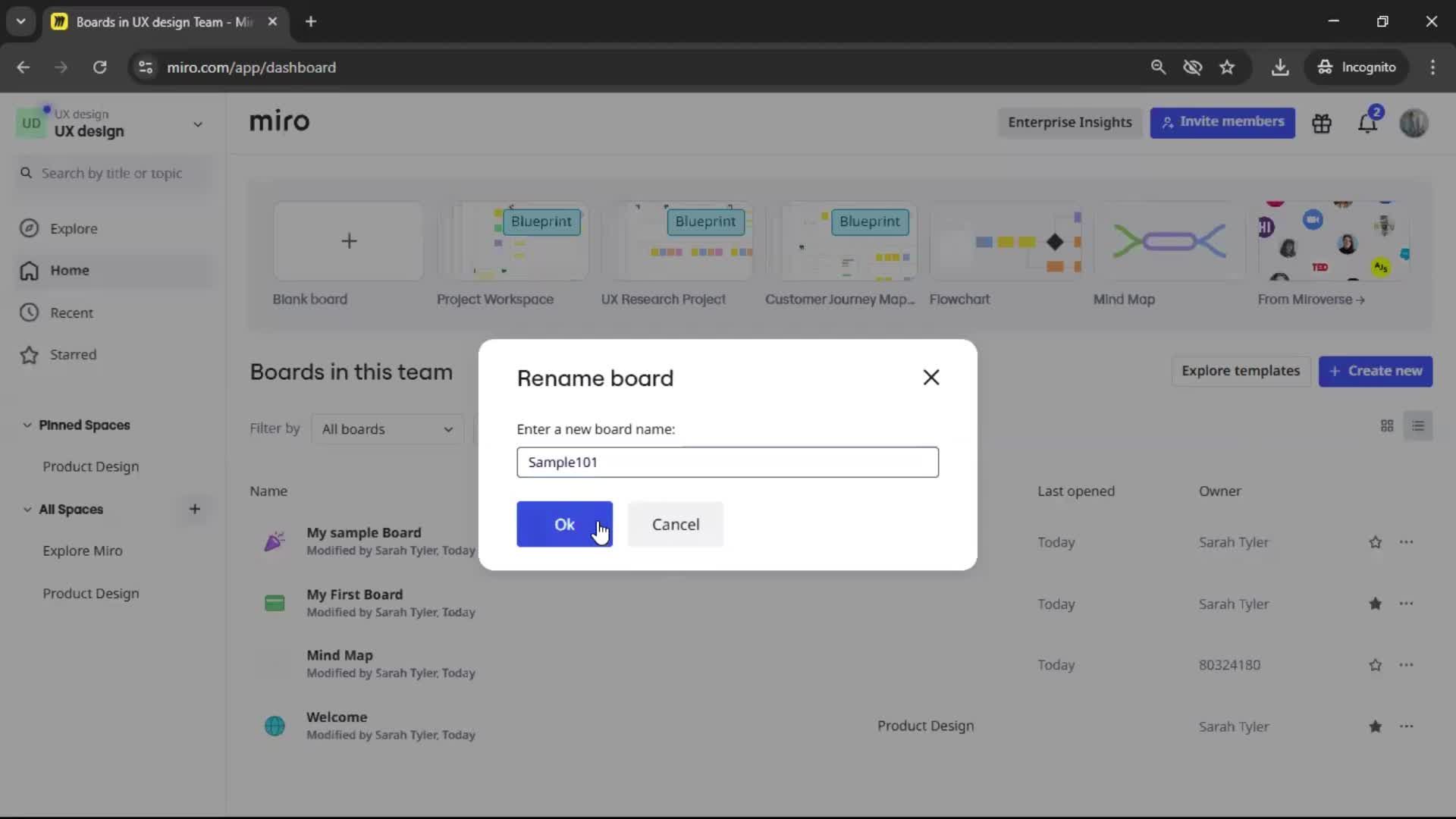The height and width of the screenshot is (819, 1456).
Task: Unstar the Welcome board row
Action: coord(1375,726)
